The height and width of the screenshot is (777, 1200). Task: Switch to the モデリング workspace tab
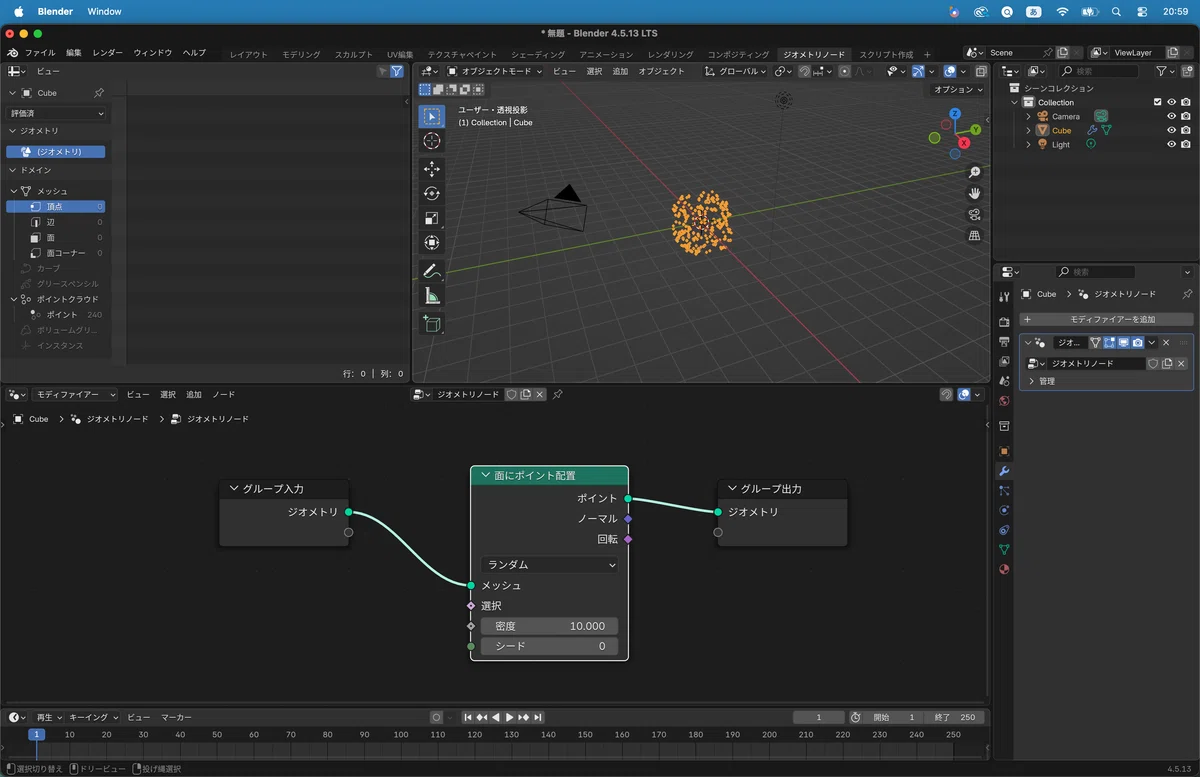pyautogui.click(x=301, y=54)
